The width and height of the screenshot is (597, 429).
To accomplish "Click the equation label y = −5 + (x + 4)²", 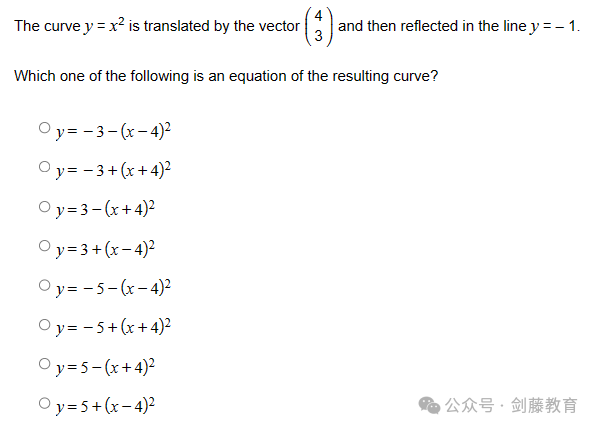I will pos(113,327).
